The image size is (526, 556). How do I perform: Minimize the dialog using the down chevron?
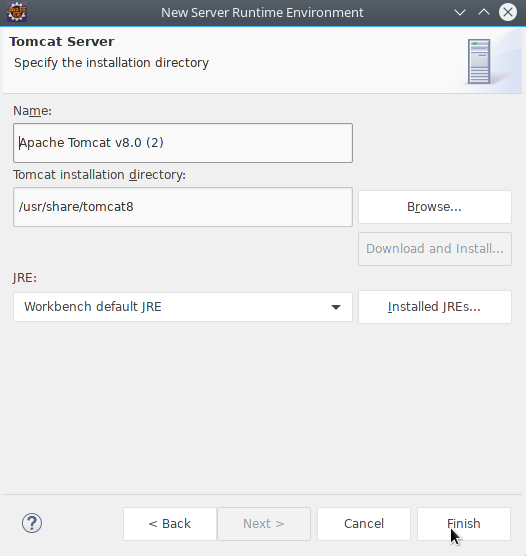pos(460,13)
